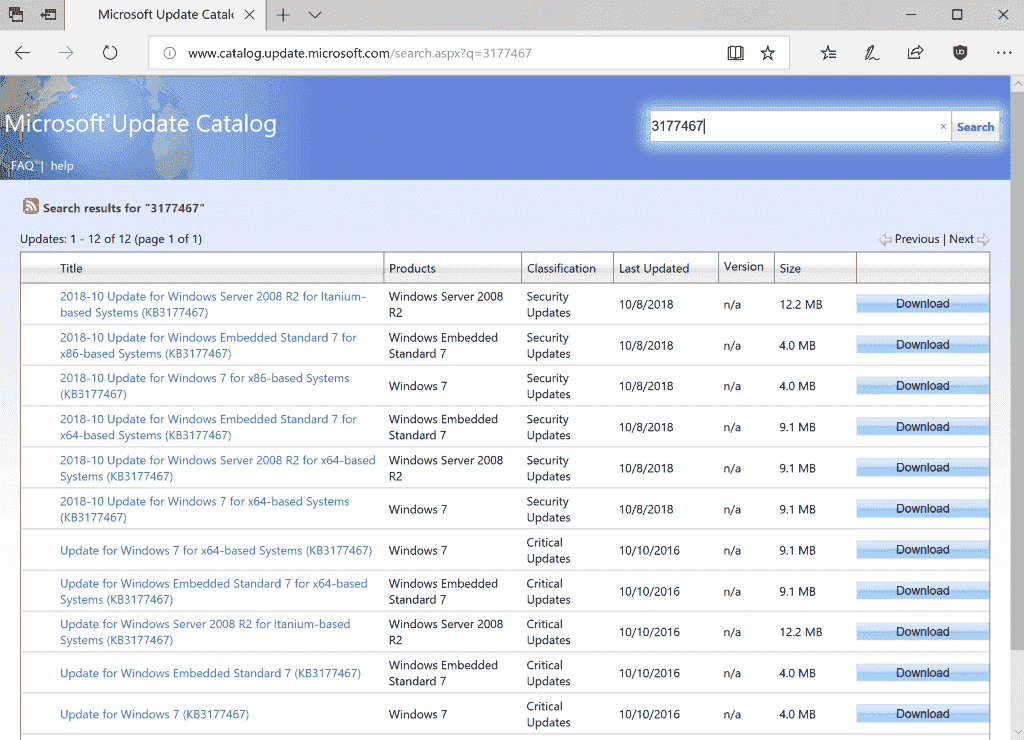Open Reading view in the address bar
Image resolution: width=1024 pixels, height=740 pixels.
click(736, 52)
